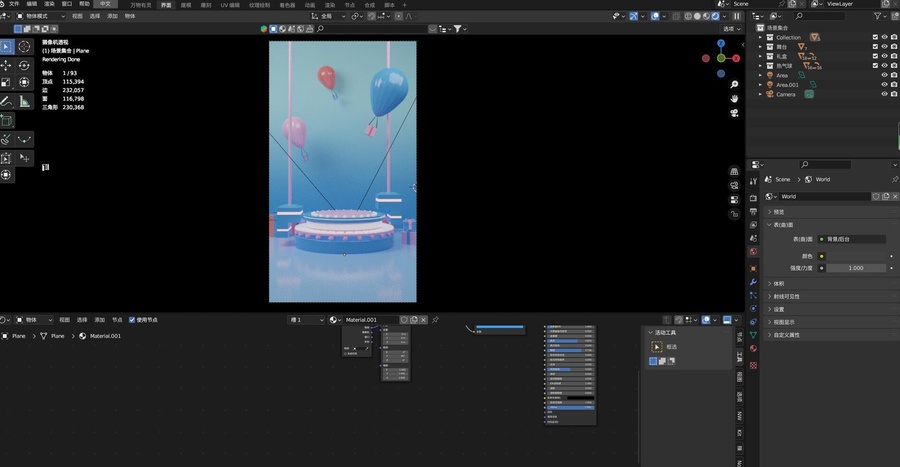Open the Object properties tab
This screenshot has width=900, height=467.
point(753,268)
